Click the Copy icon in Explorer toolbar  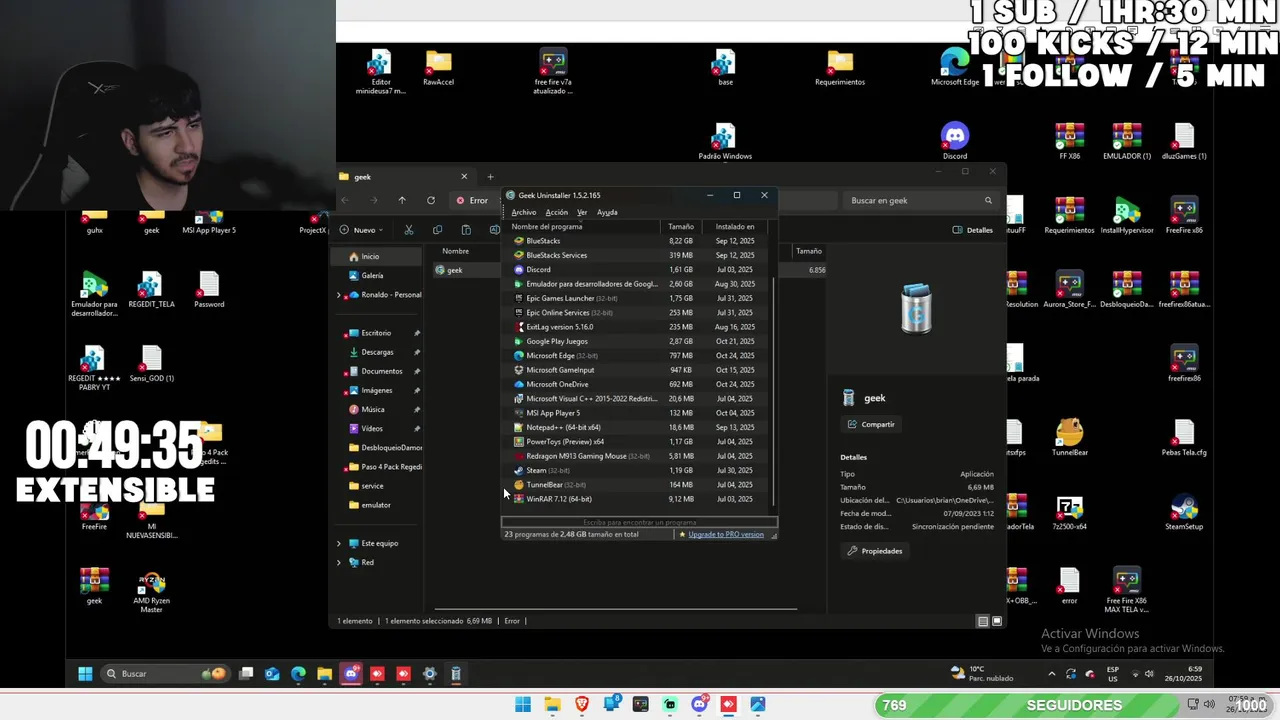437,230
